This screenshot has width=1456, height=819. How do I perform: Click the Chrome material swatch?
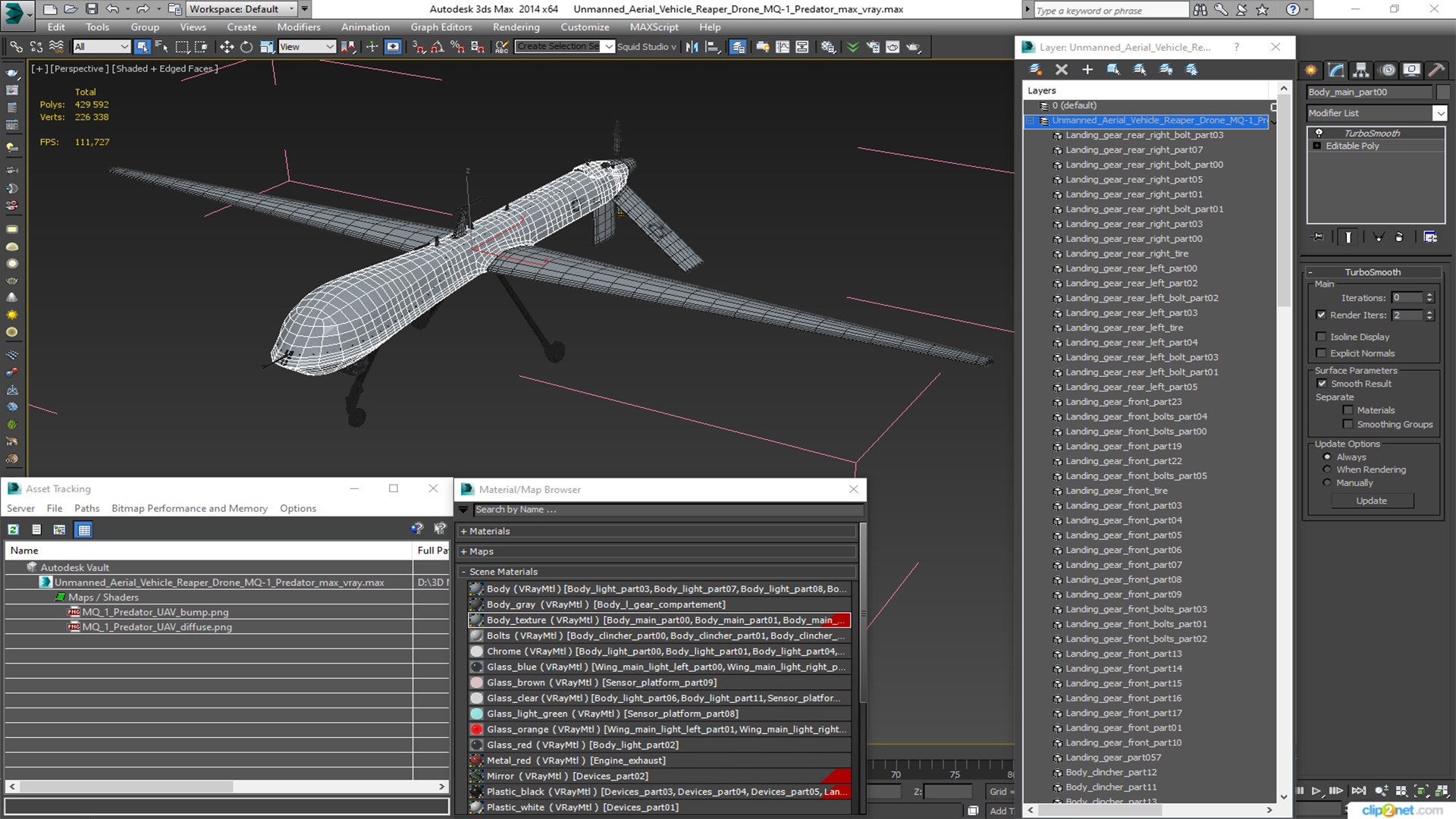tap(476, 651)
